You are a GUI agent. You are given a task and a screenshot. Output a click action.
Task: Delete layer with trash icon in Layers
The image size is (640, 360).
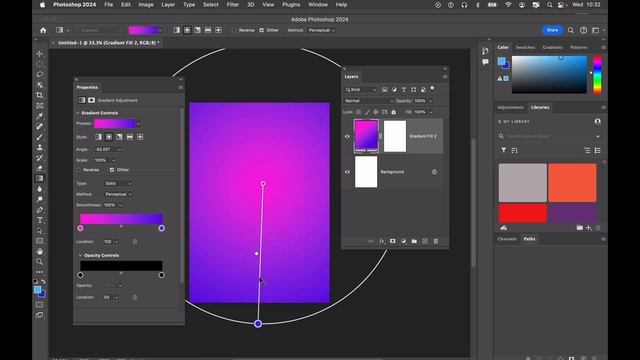click(x=436, y=241)
